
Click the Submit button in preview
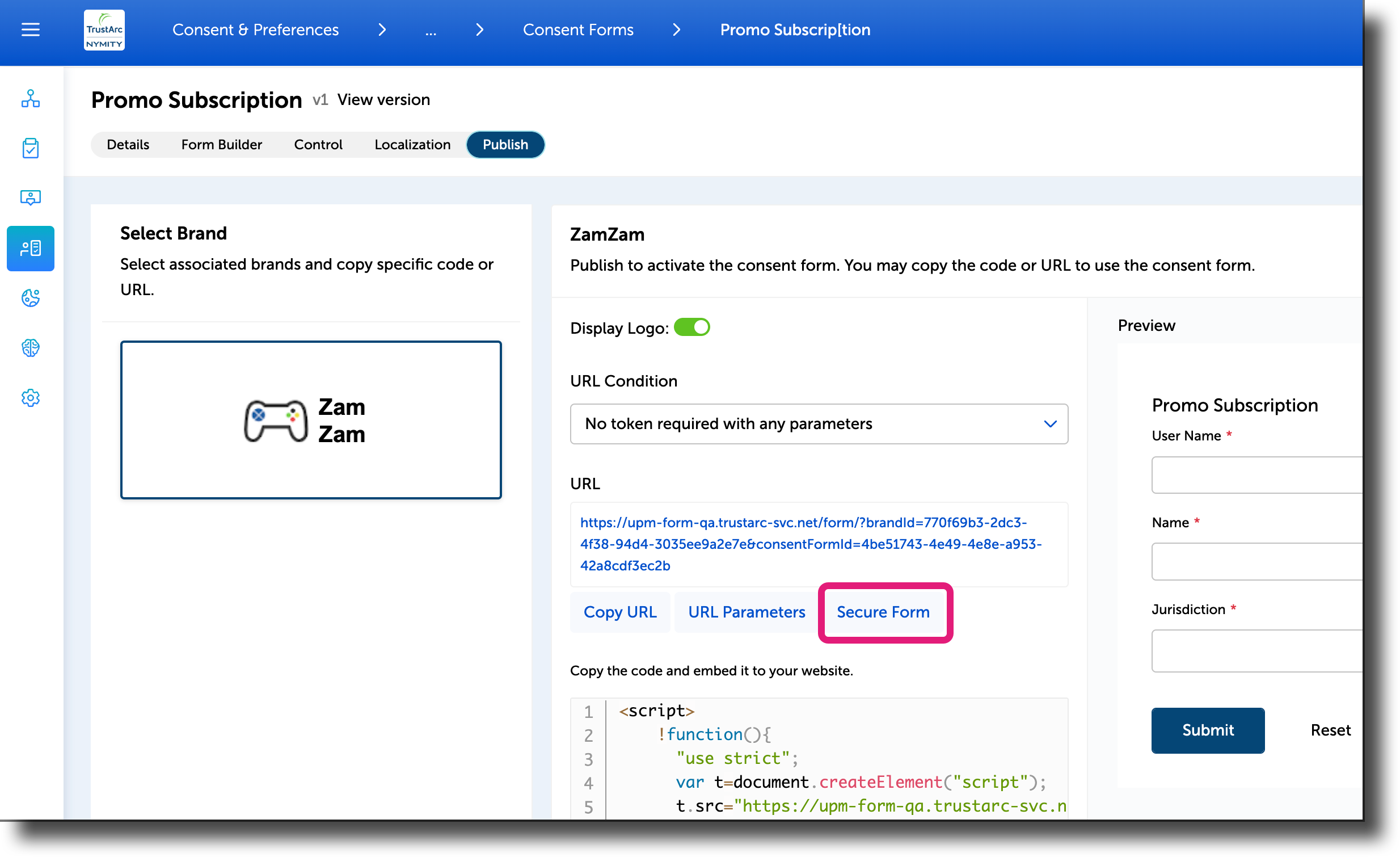tap(1208, 730)
